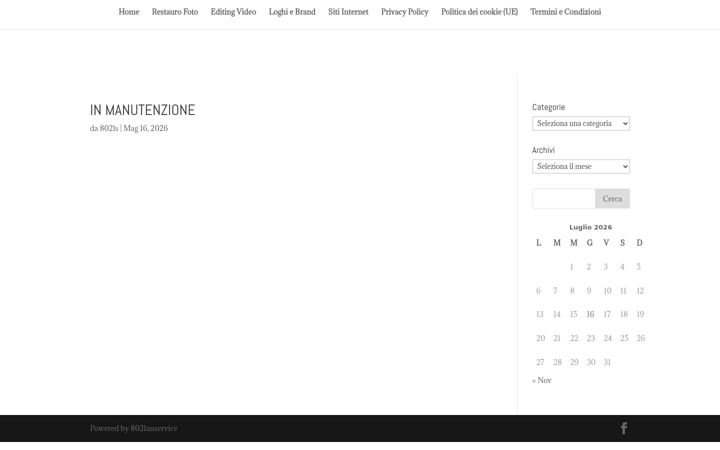Click the Powered by 802lanservice footer text
Viewport: 720px width, 450px height.
pos(134,428)
